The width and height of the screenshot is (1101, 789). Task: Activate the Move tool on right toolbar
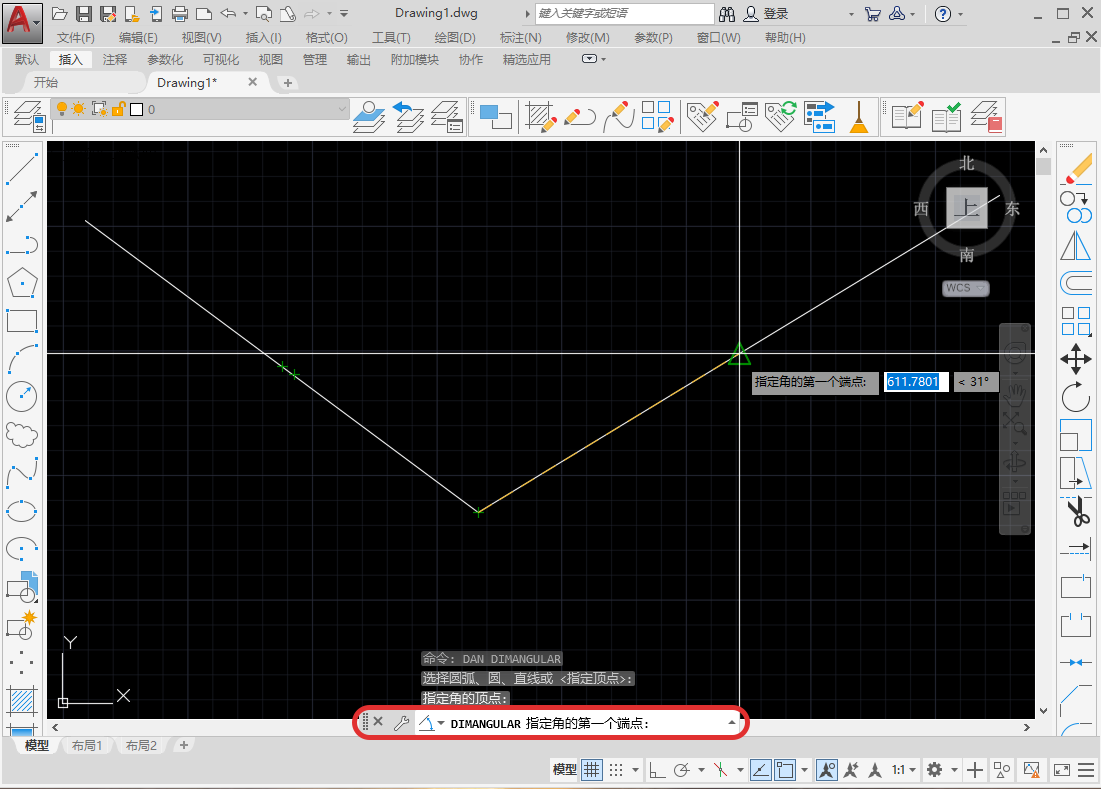pos(1076,359)
